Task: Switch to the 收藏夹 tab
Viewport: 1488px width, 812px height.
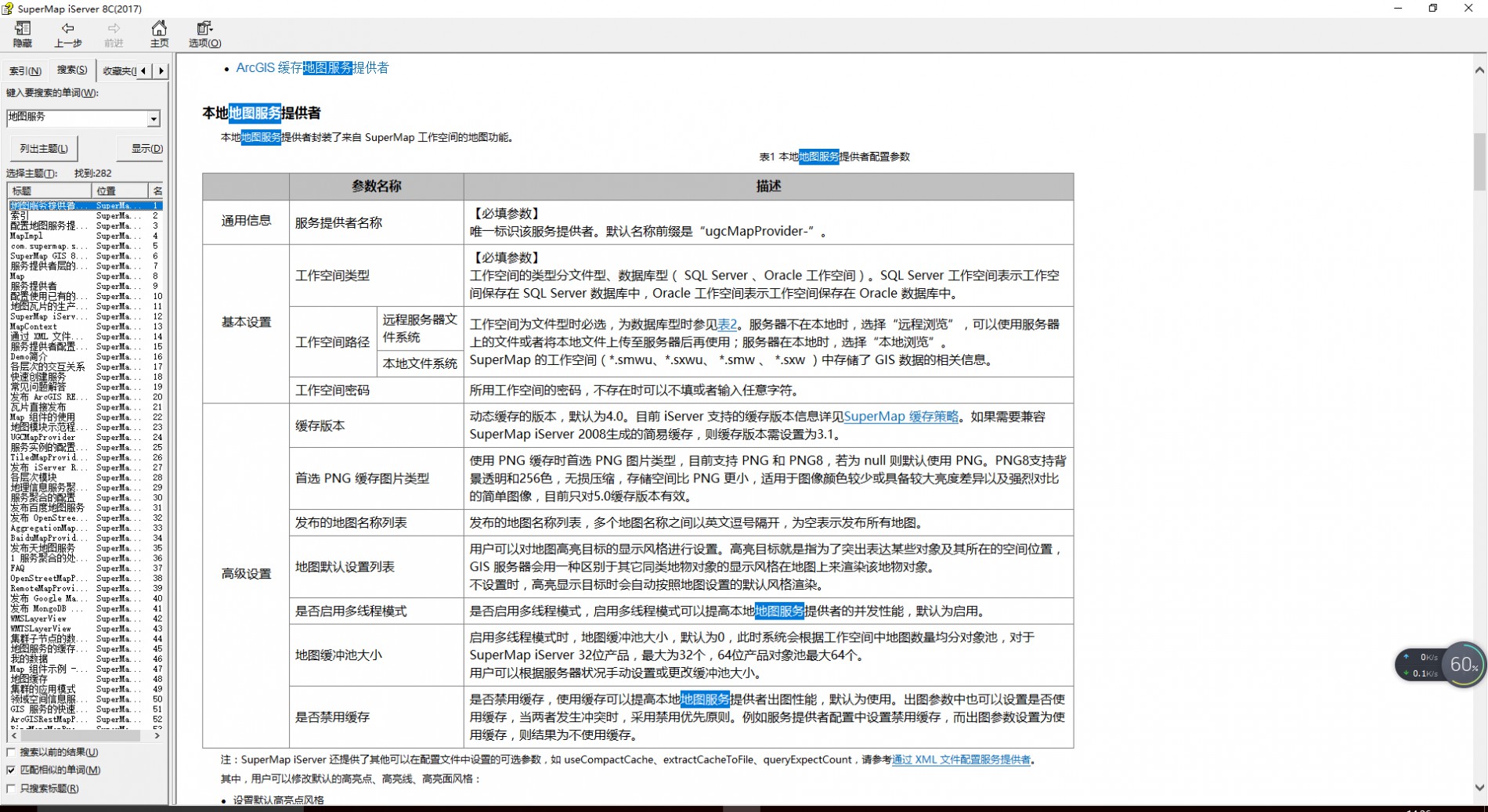Action: (118, 70)
